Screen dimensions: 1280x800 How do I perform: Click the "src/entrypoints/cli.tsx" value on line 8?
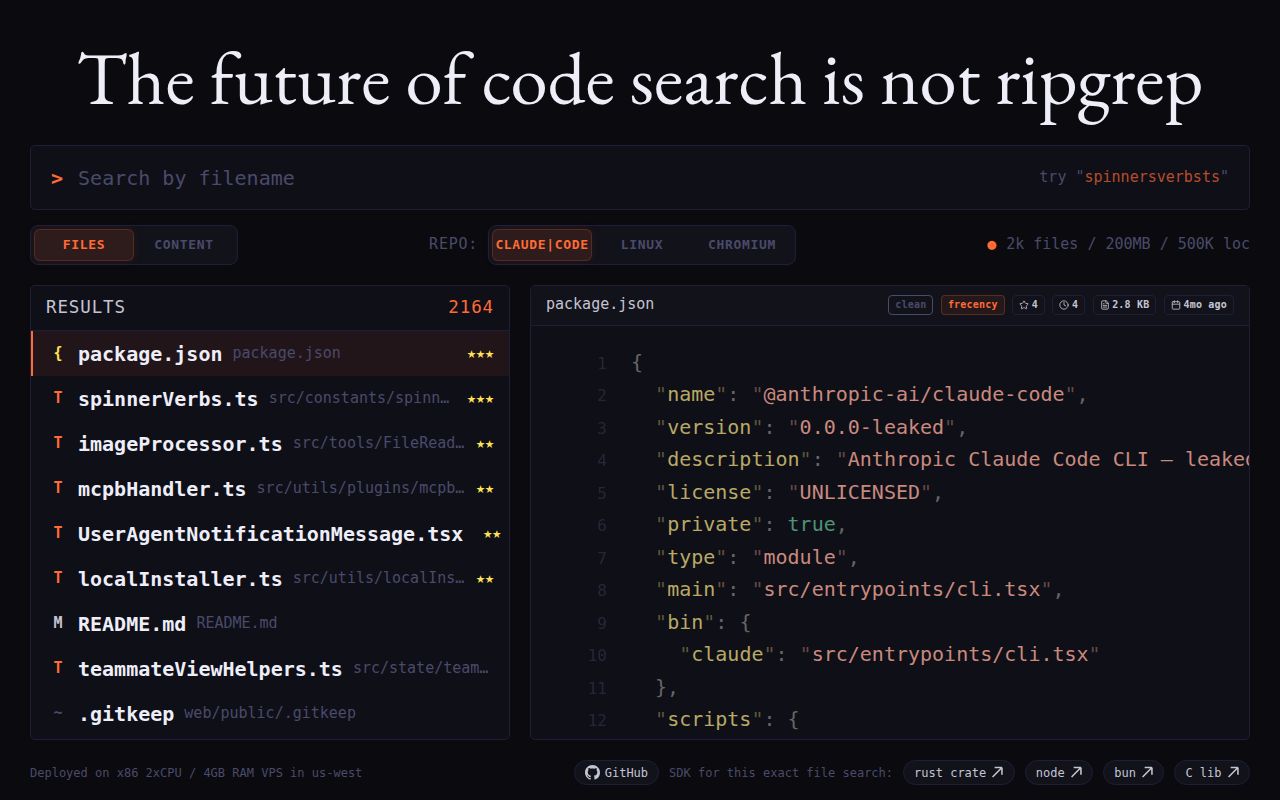[902, 589]
